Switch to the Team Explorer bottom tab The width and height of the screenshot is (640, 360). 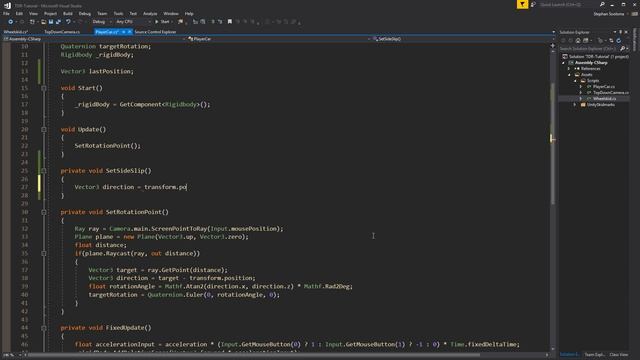coord(594,355)
